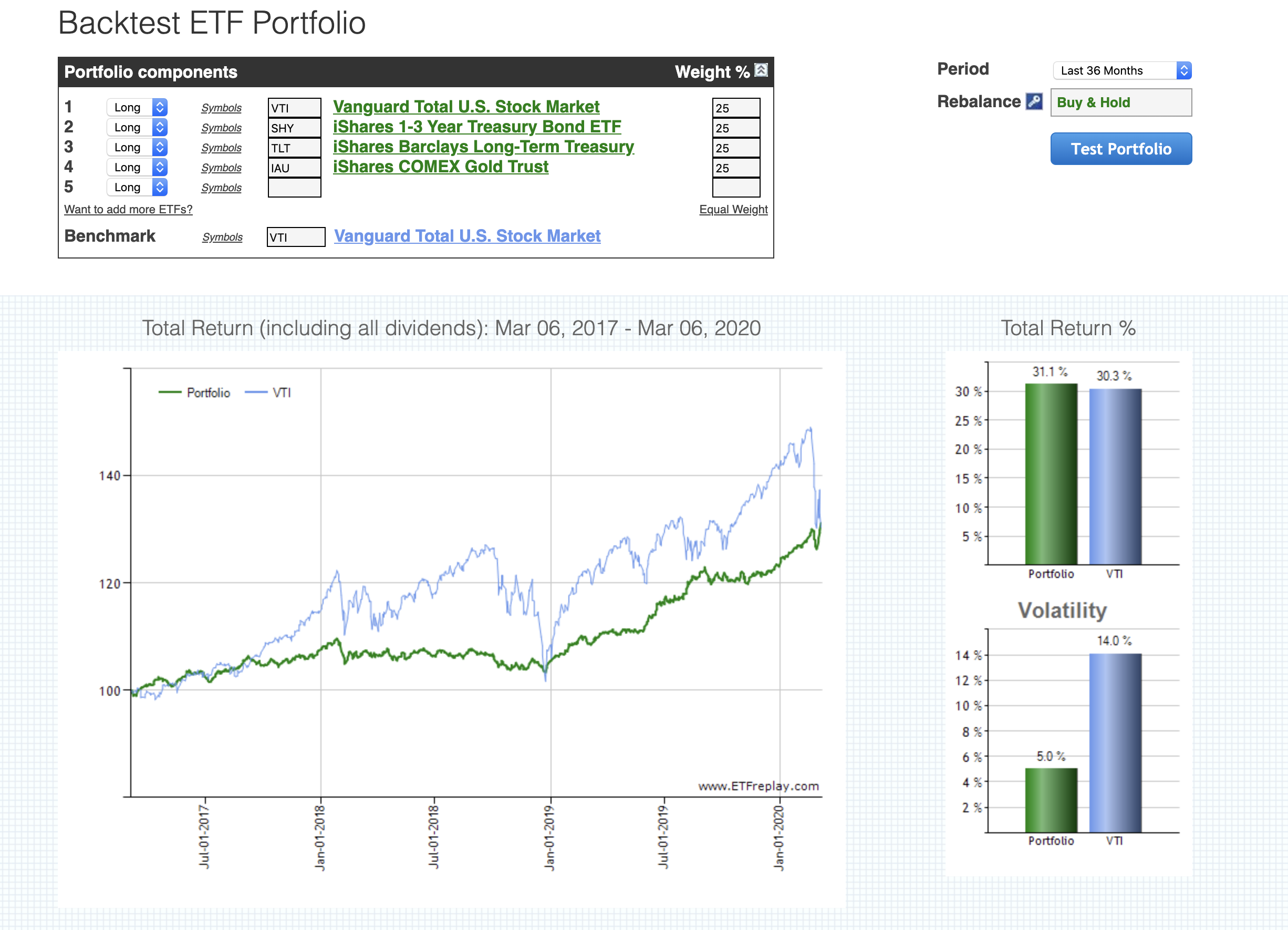Open the blue benchmark Vanguard Total U.S. link
The height and width of the screenshot is (930, 1288).
(468, 236)
